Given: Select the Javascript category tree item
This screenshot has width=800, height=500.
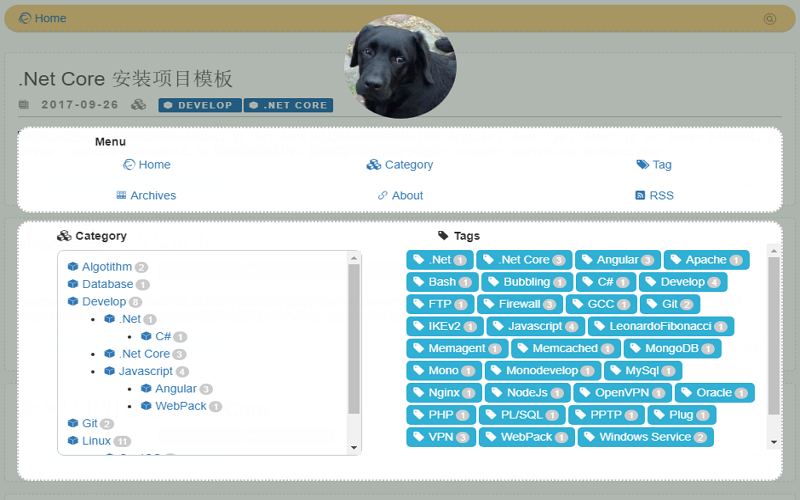Looking at the screenshot, I should [145, 371].
